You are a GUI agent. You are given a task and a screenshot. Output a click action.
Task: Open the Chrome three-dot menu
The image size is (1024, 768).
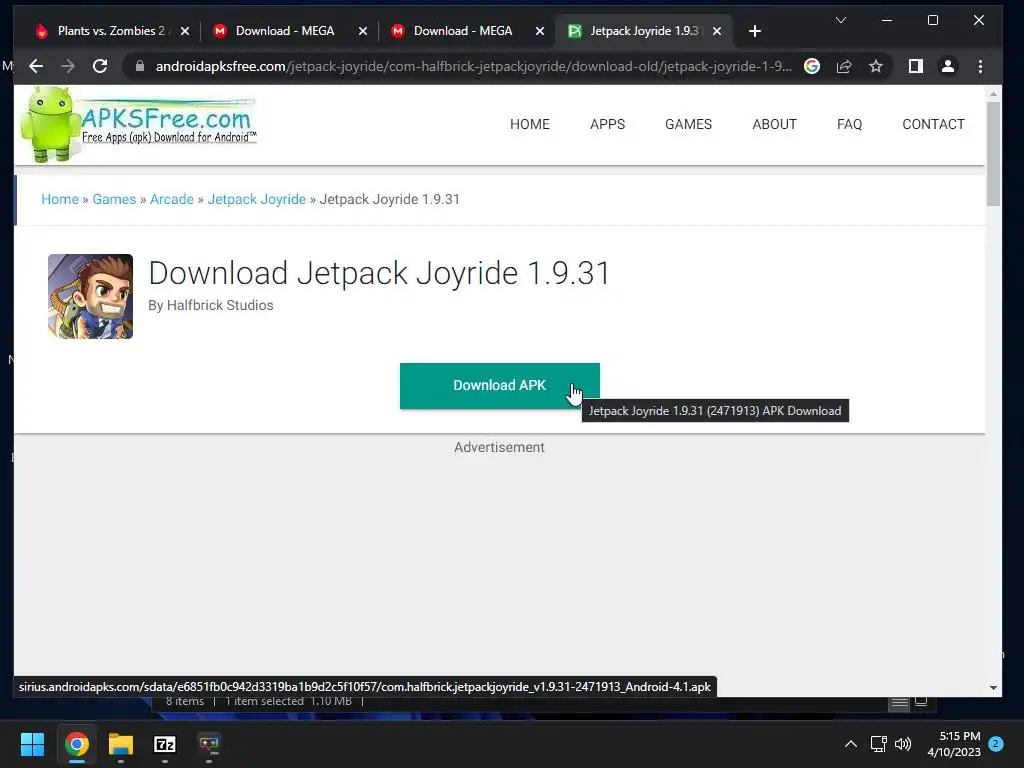(980, 66)
